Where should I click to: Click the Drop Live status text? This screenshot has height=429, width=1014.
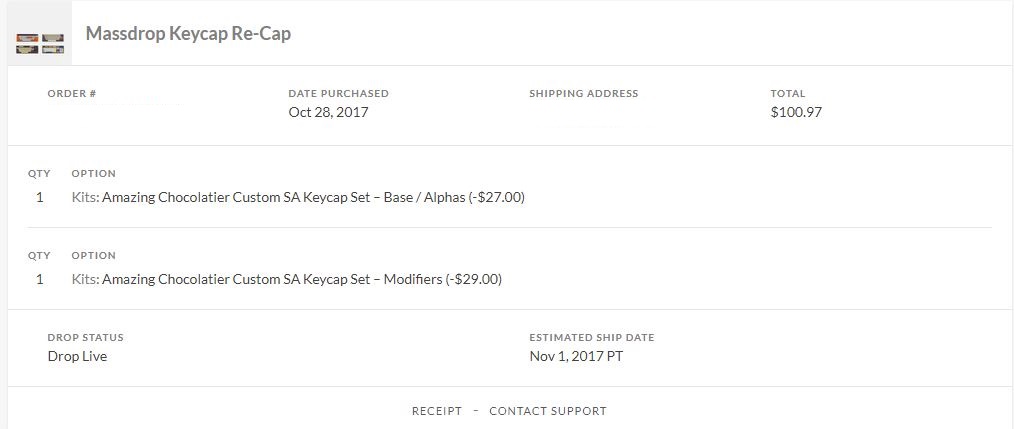[x=78, y=357]
